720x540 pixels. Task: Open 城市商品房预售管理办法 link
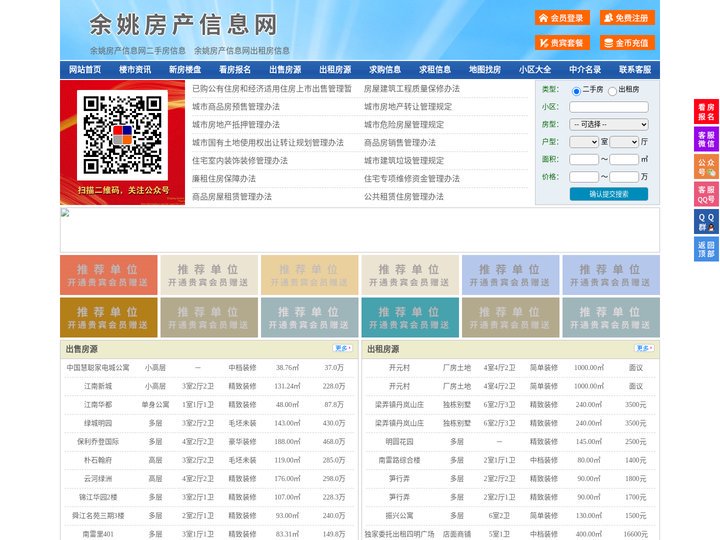(x=236, y=107)
